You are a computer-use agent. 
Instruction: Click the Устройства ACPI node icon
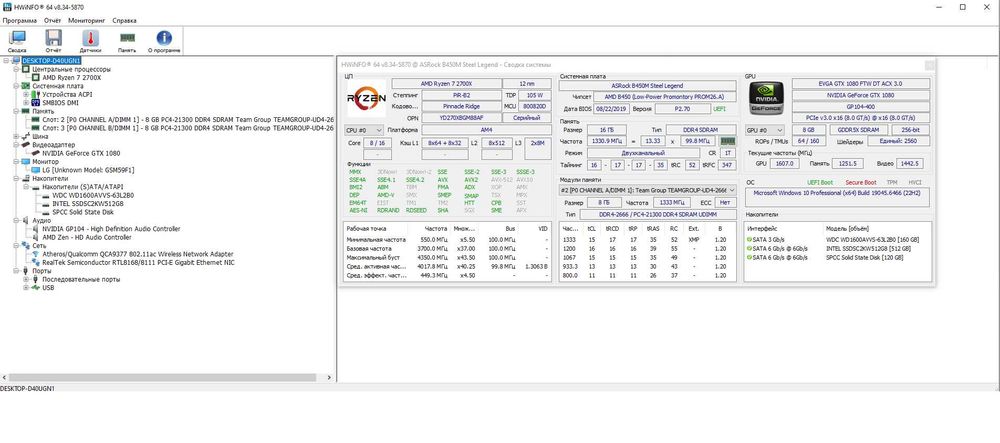36,94
